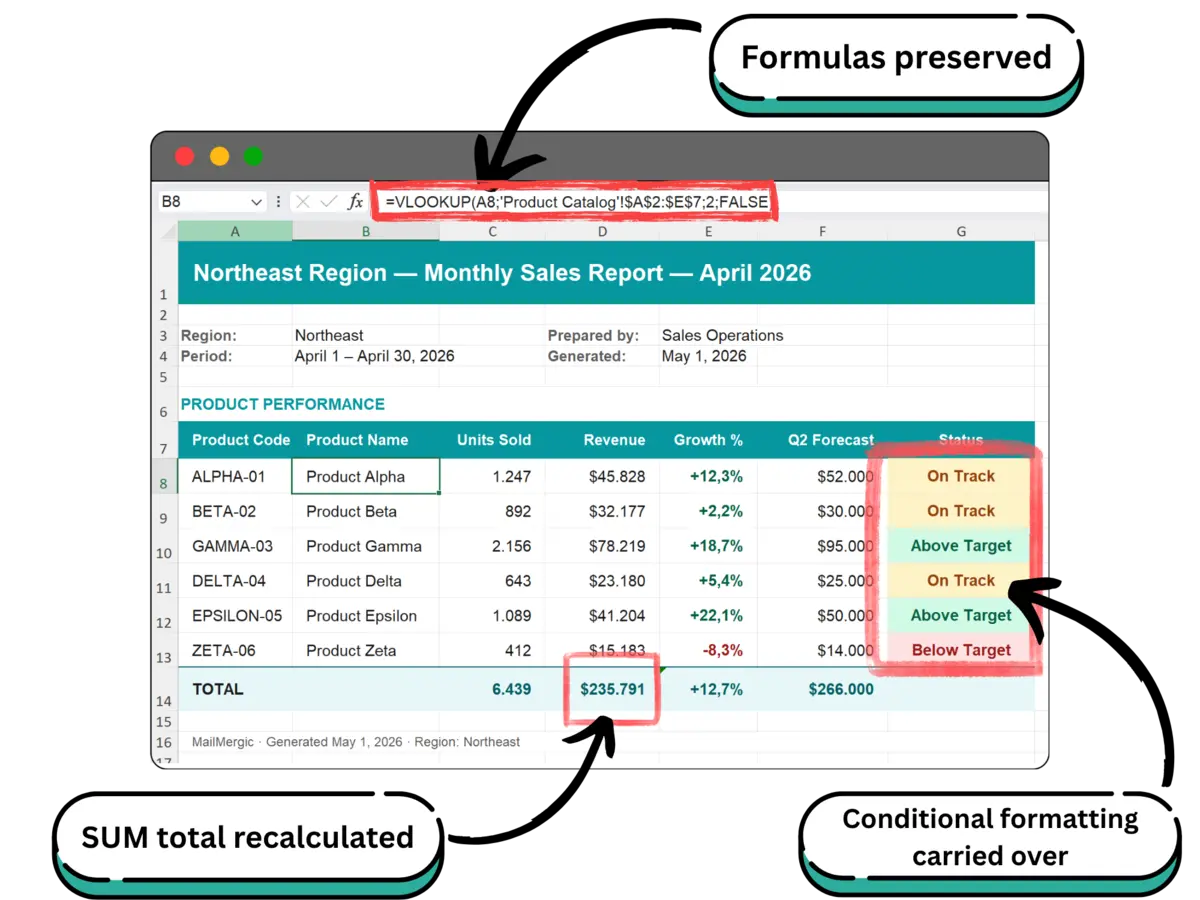Viewport: 1200px width, 900px height.
Task: Click the enter checkmark icon in formula bar
Action: (x=328, y=202)
